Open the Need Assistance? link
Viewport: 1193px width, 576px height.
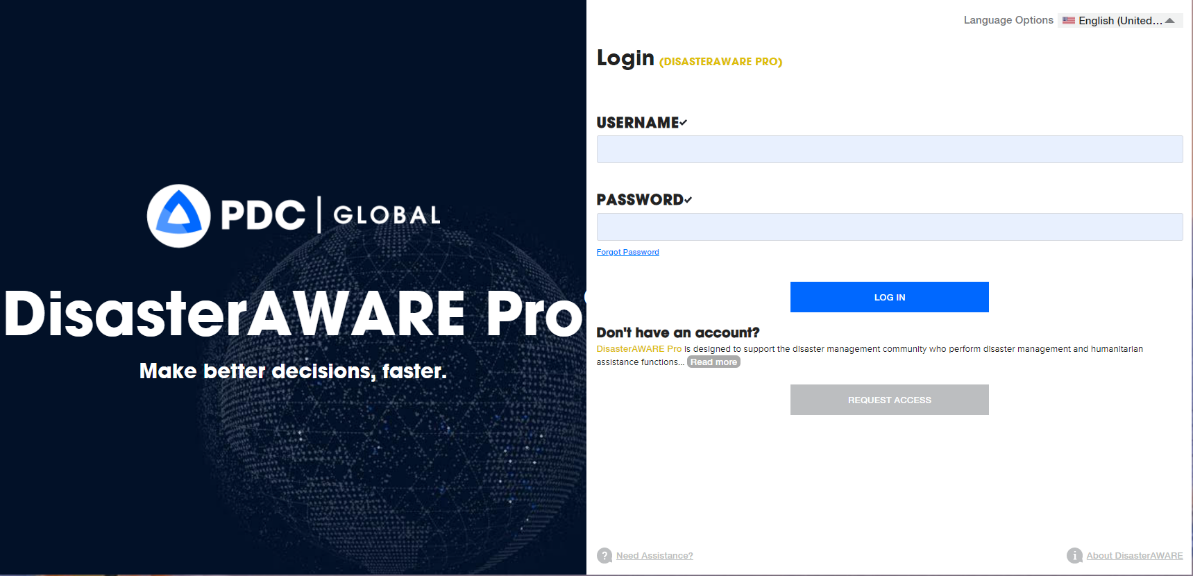(x=654, y=555)
